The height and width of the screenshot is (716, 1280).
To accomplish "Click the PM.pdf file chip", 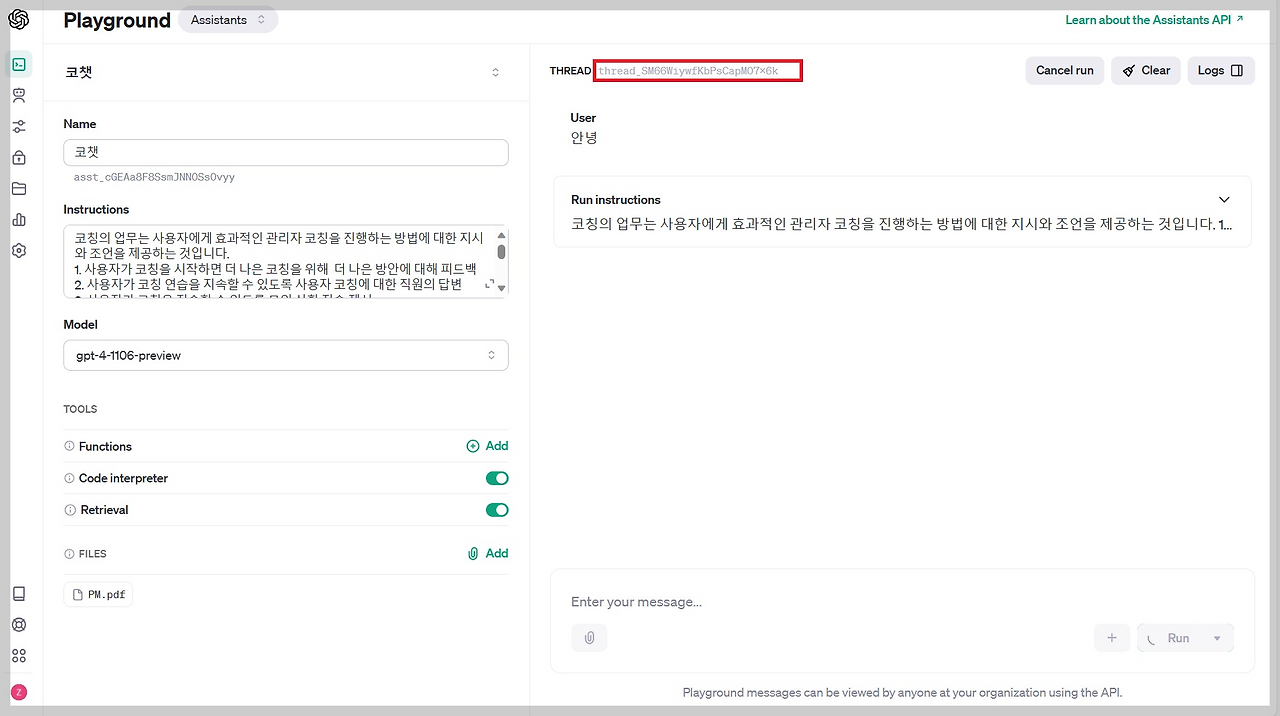I will [x=97, y=593].
